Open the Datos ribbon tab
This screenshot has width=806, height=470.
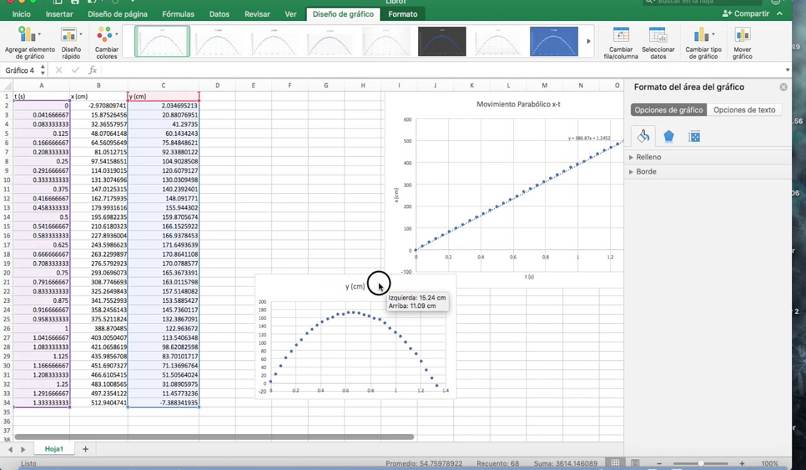pyautogui.click(x=219, y=14)
